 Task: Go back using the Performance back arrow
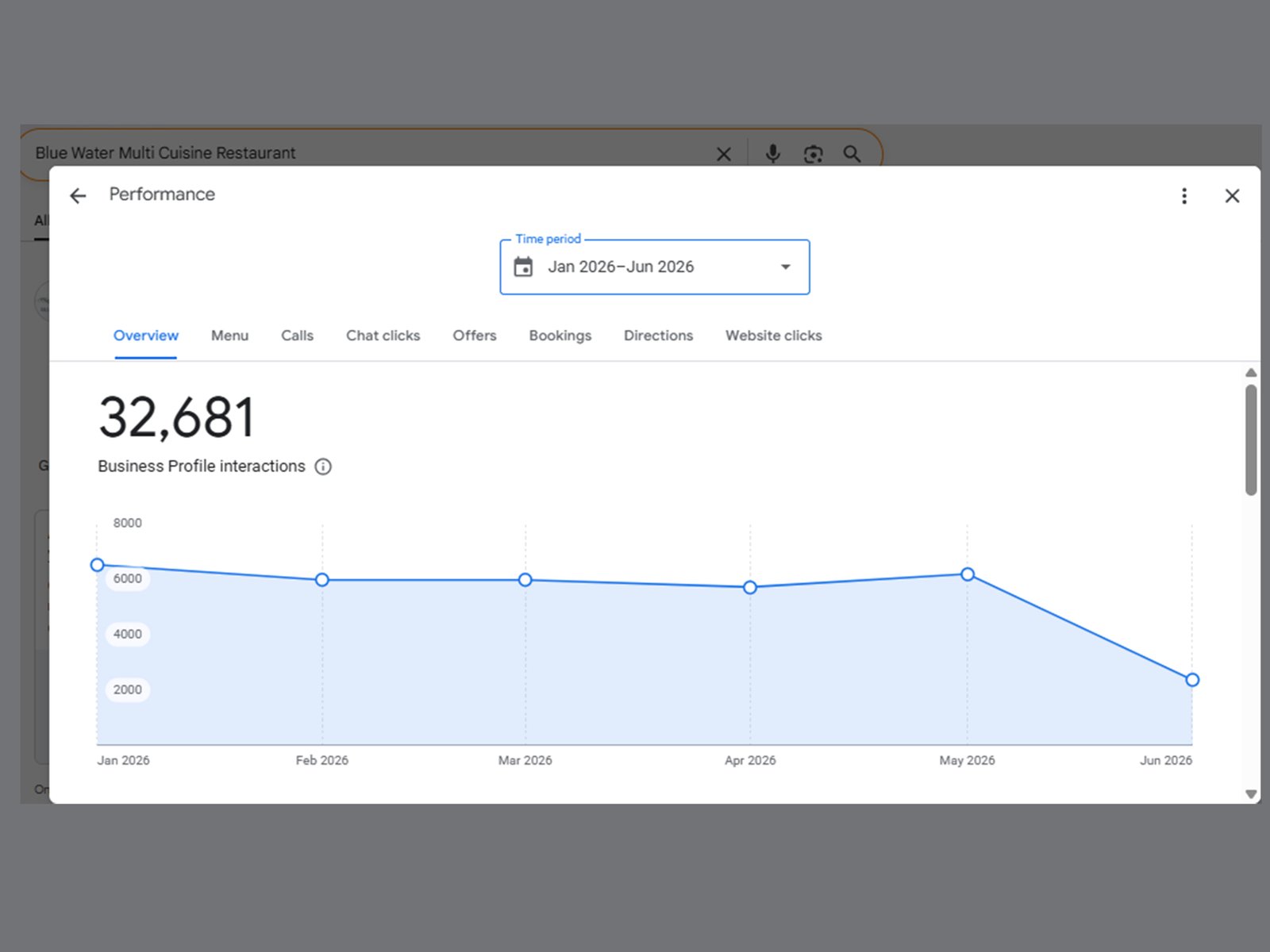(78, 196)
